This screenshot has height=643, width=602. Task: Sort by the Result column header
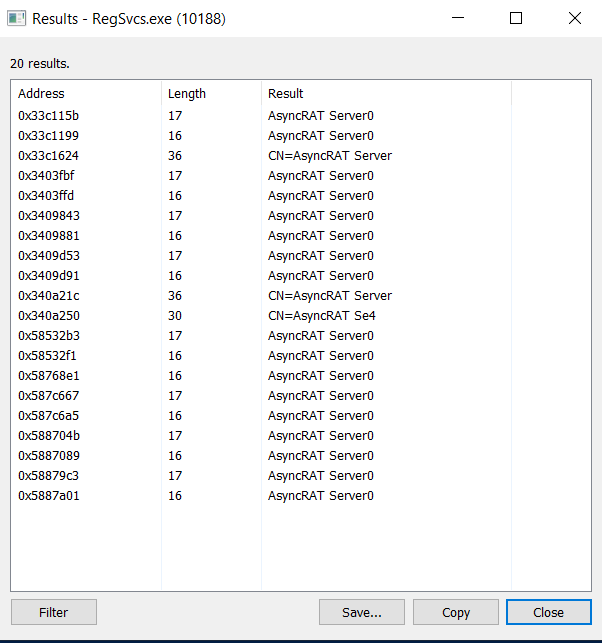(x=385, y=94)
